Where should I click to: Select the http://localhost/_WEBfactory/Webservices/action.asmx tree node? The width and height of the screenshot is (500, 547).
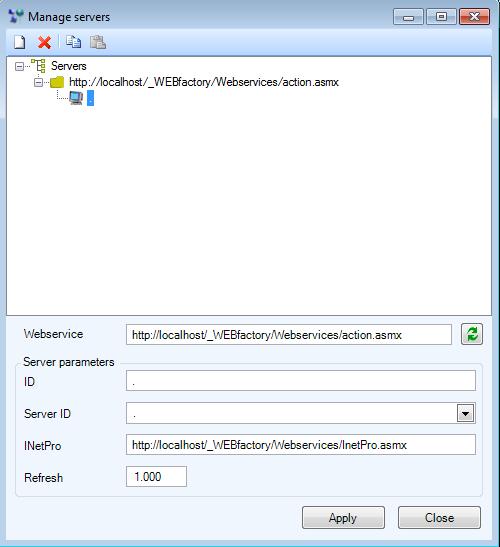(204, 82)
